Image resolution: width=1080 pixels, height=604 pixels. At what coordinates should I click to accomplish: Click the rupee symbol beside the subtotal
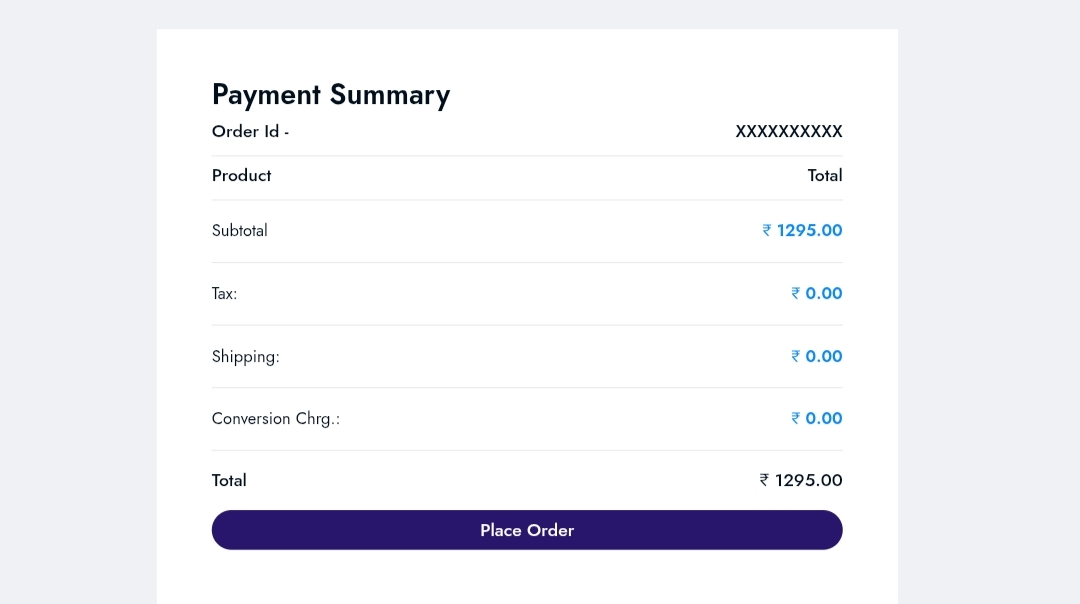767,230
